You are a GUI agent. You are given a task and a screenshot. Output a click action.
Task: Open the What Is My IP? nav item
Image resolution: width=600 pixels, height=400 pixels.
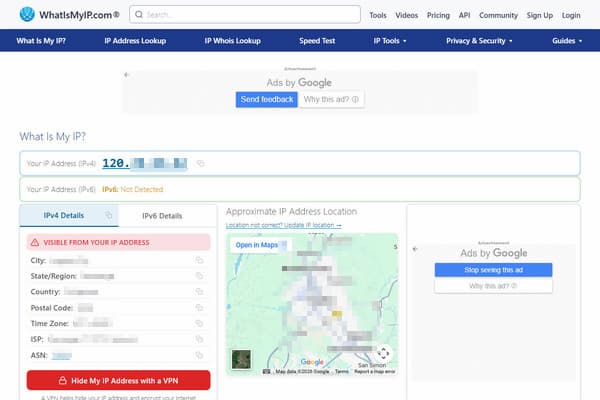tap(41, 41)
